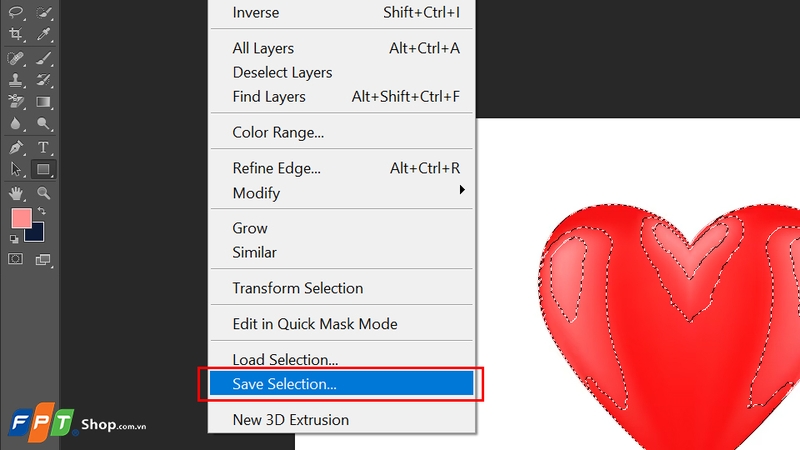Select the Path Selection tool
The image size is (800, 450).
[x=16, y=169]
